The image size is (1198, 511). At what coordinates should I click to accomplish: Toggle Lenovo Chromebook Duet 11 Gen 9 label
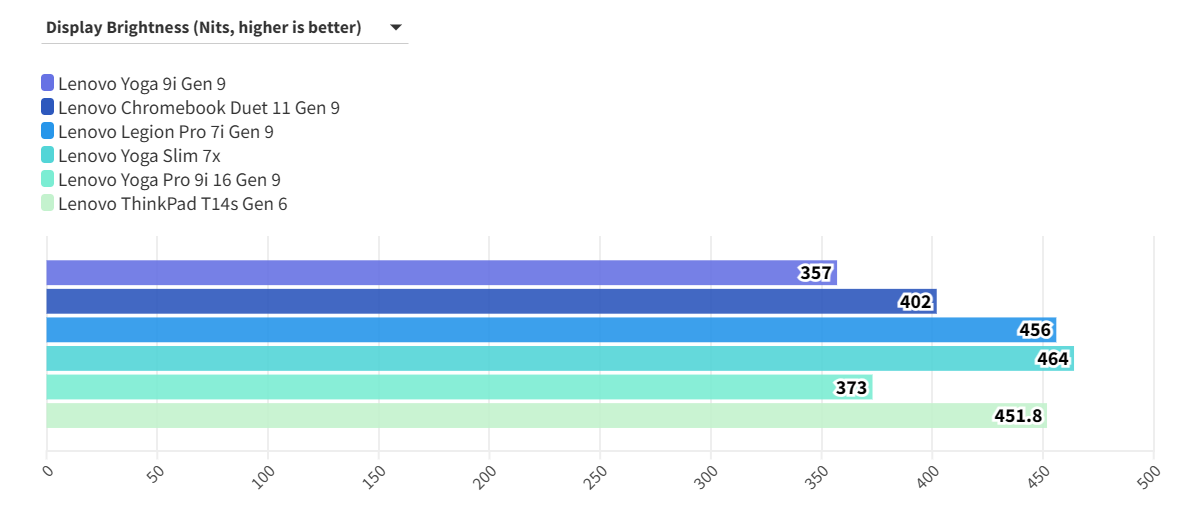tap(199, 107)
